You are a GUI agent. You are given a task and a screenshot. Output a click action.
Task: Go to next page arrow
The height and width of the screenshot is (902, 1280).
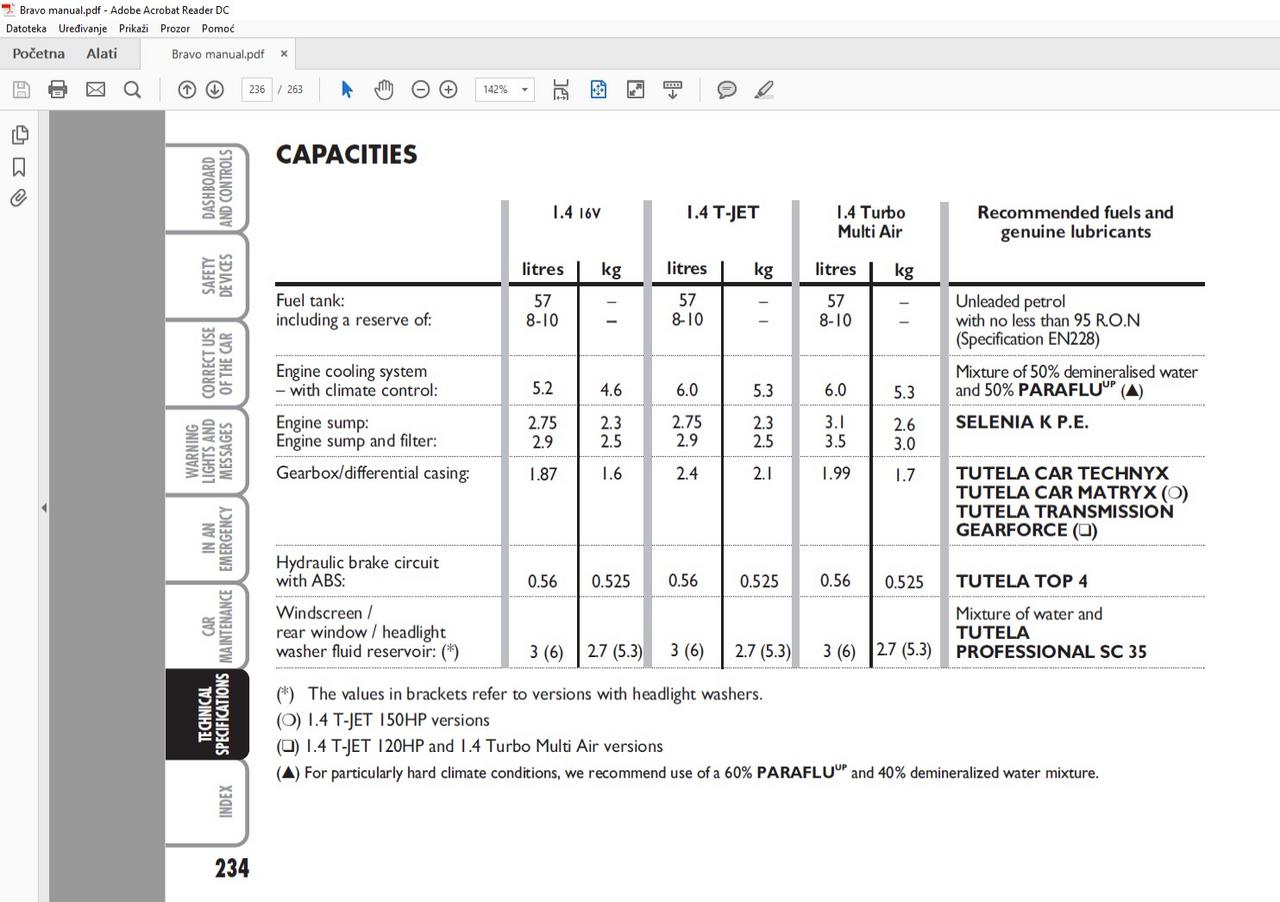pyautogui.click(x=214, y=89)
